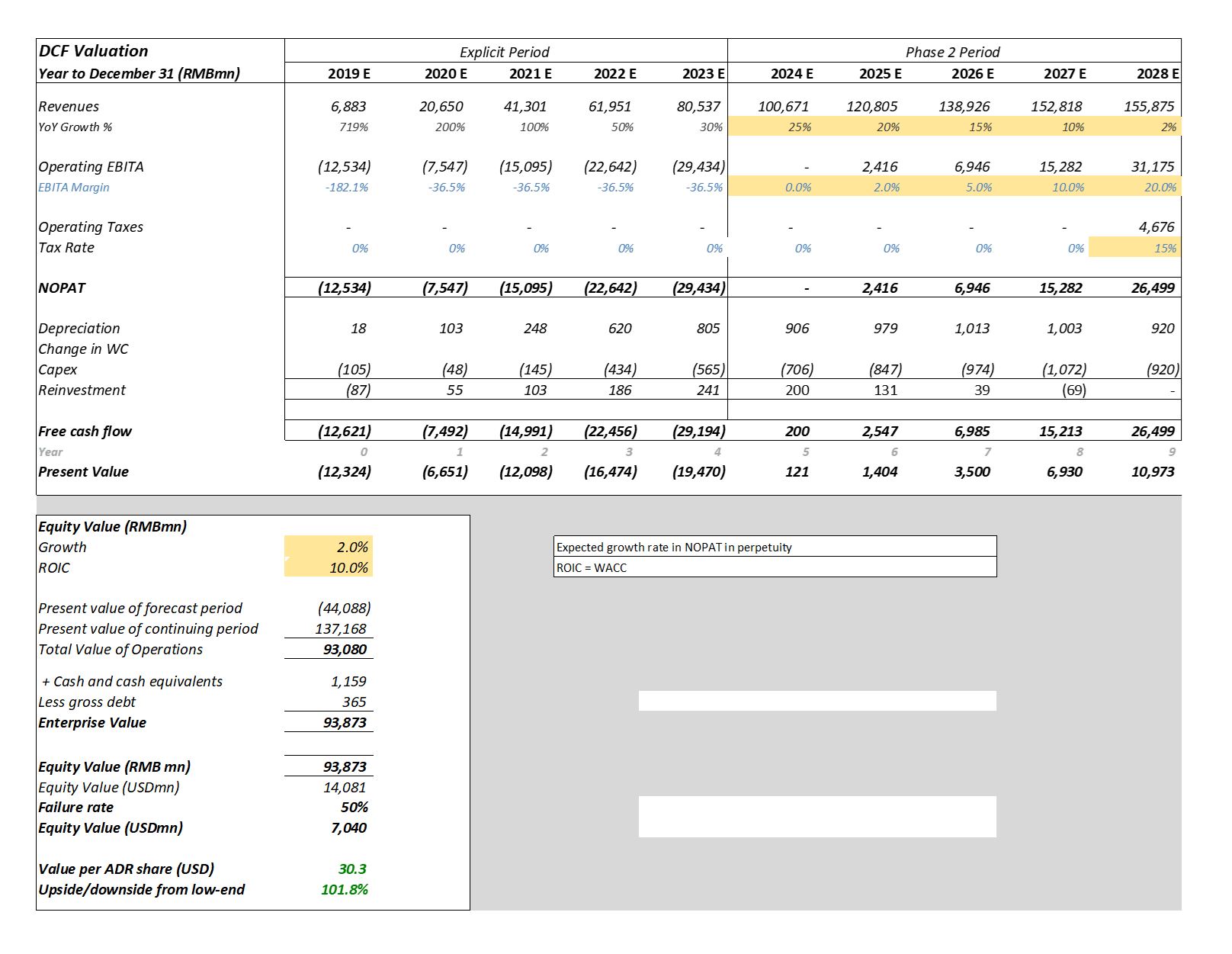Click the highlighted 2% YoY growth cell
Viewport: 1232px width, 954px height.
[1169, 127]
